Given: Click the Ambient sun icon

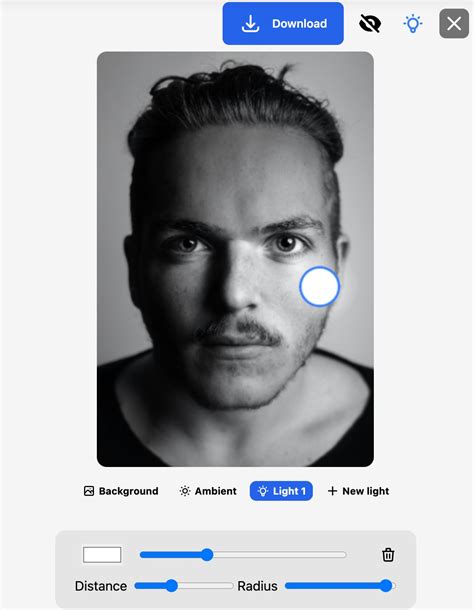Looking at the screenshot, I should click(x=184, y=491).
